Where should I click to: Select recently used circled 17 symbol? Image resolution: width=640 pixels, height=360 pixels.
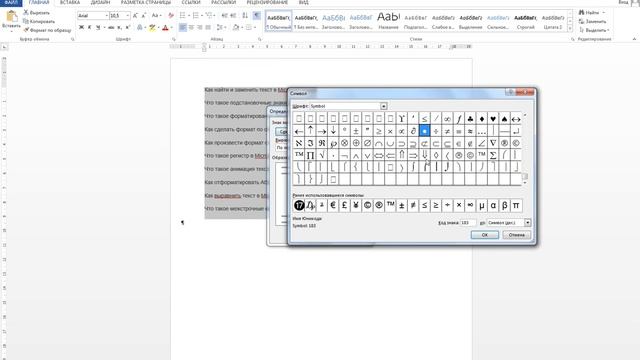[x=299, y=205]
